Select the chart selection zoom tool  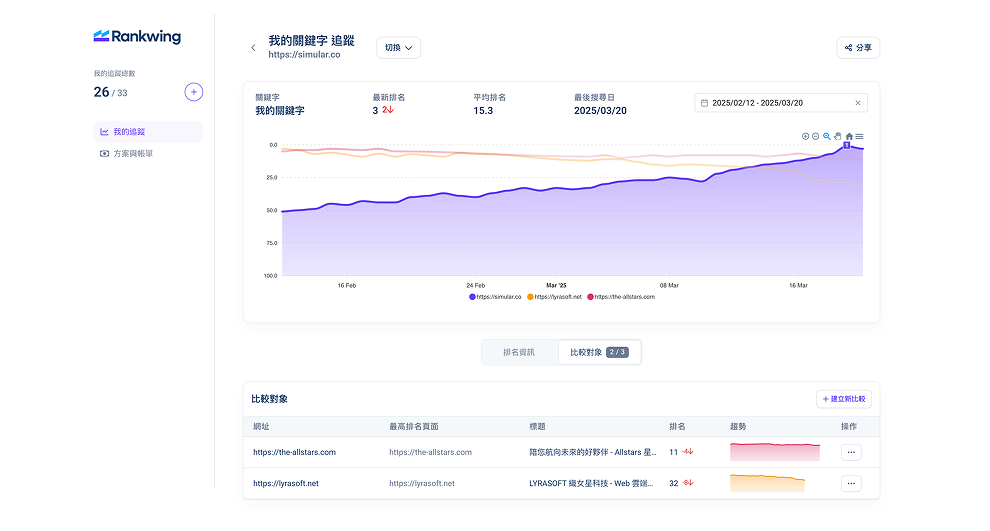(x=826, y=136)
